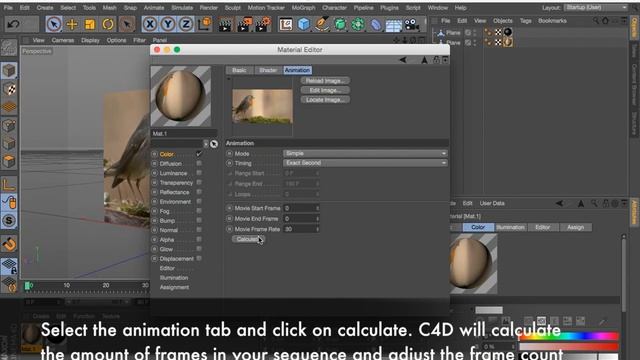The height and width of the screenshot is (360, 640).
Task: Click the coordinate system icon
Action: pyautogui.click(x=204, y=24)
